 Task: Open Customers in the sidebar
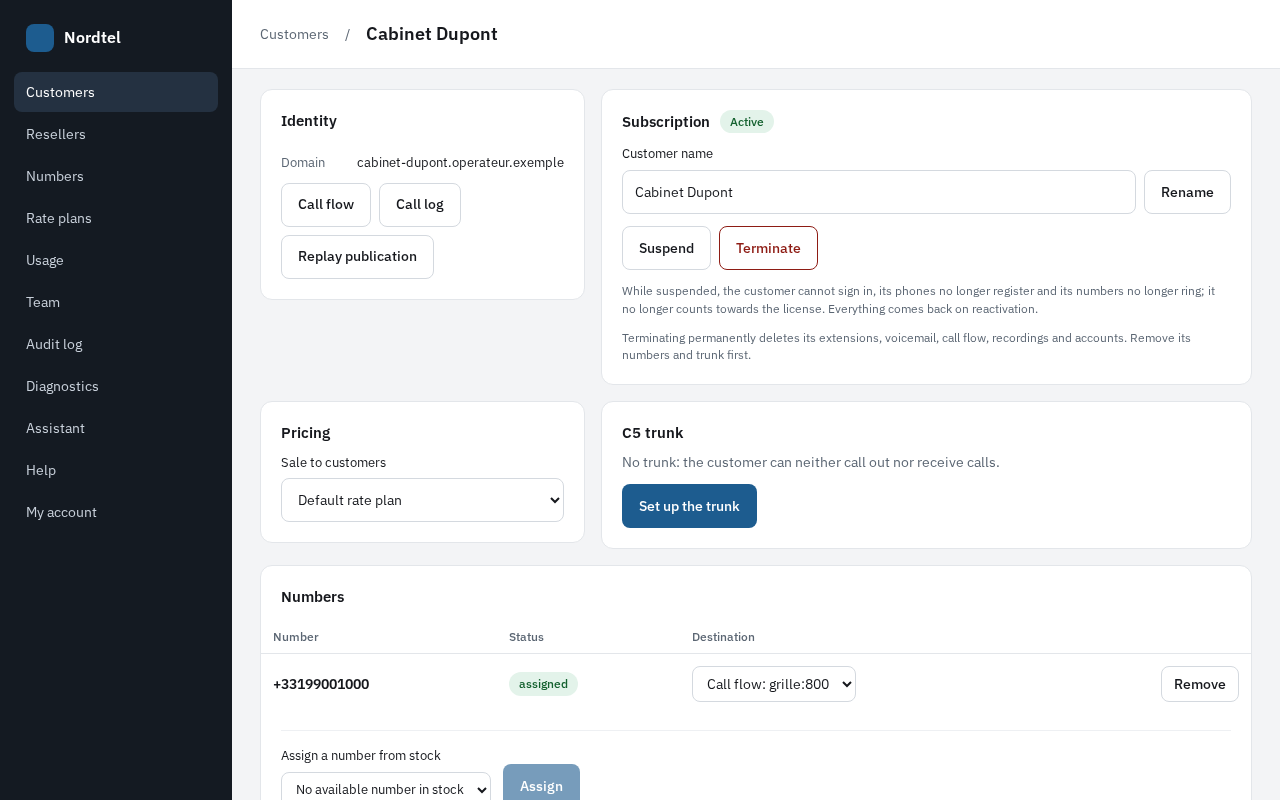tap(116, 92)
